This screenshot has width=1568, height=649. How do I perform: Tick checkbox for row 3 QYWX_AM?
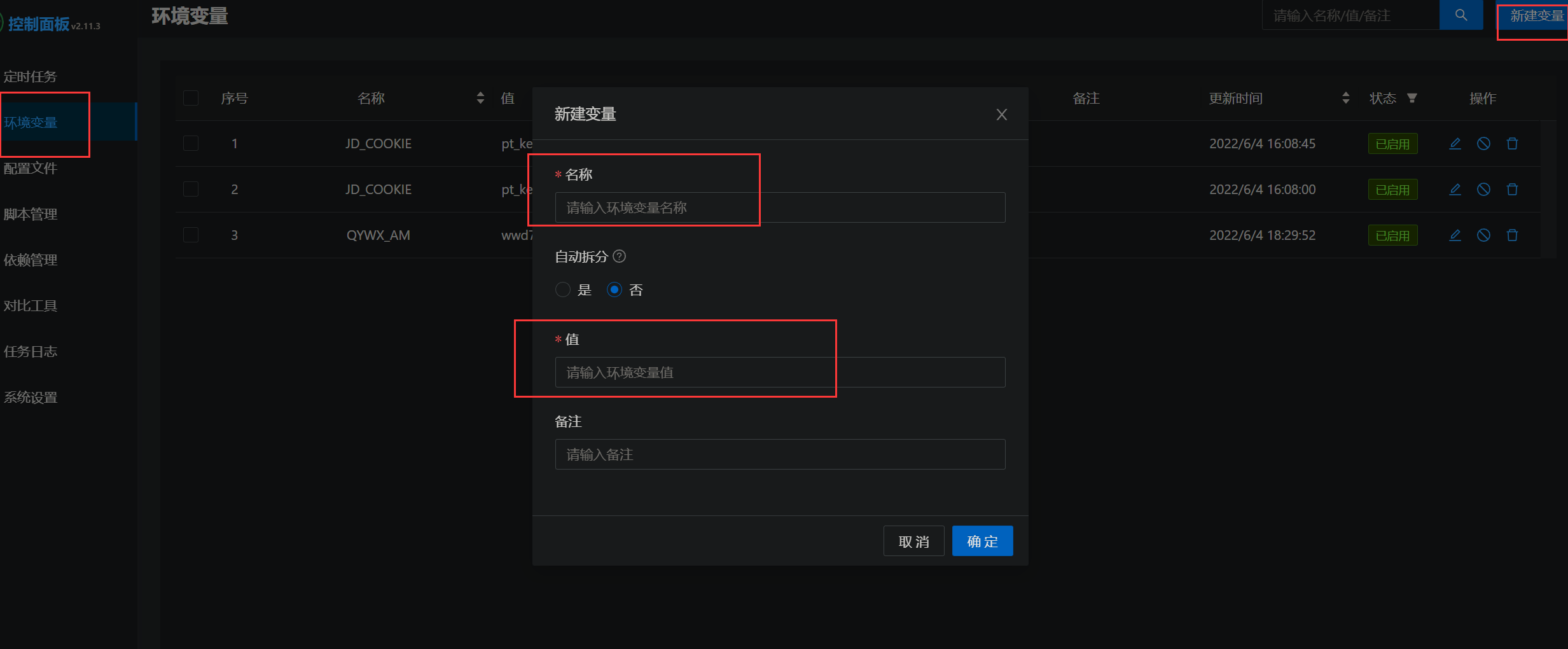tap(191, 235)
